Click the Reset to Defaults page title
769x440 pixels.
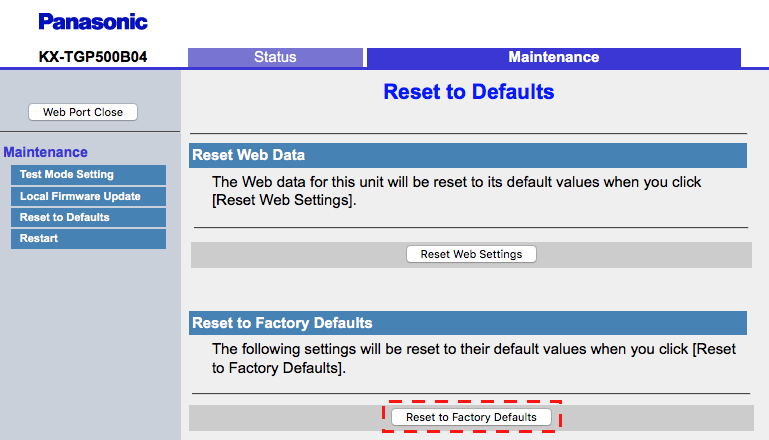coord(469,92)
